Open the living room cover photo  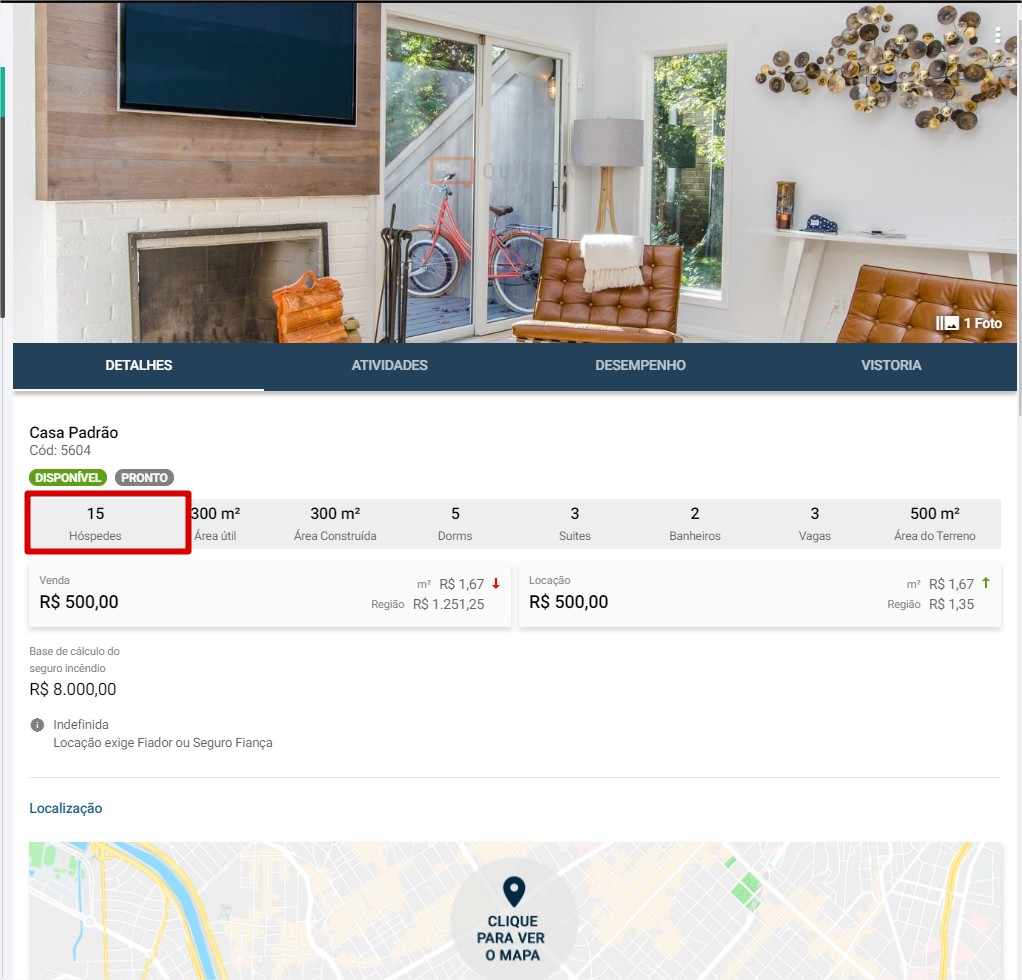(515, 173)
